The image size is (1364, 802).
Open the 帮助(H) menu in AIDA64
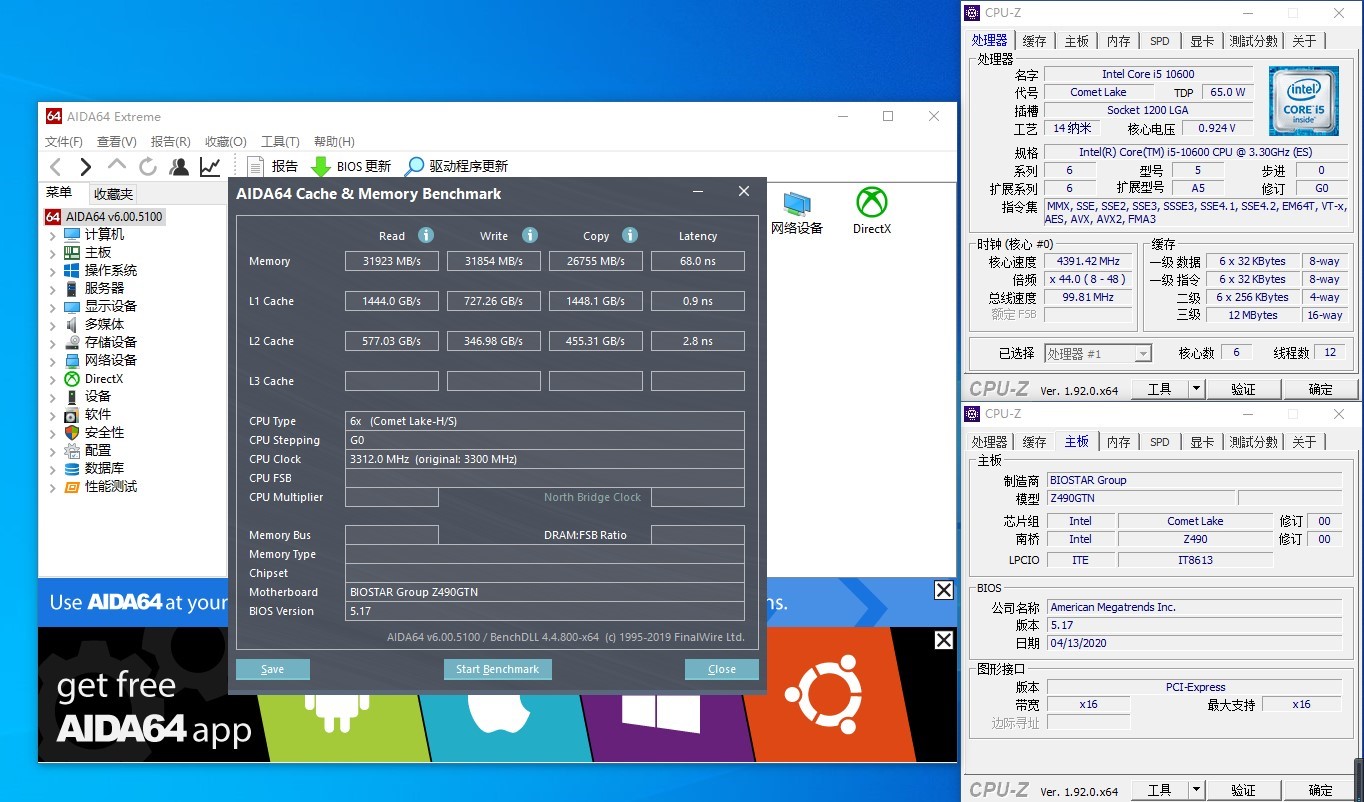[x=334, y=142]
